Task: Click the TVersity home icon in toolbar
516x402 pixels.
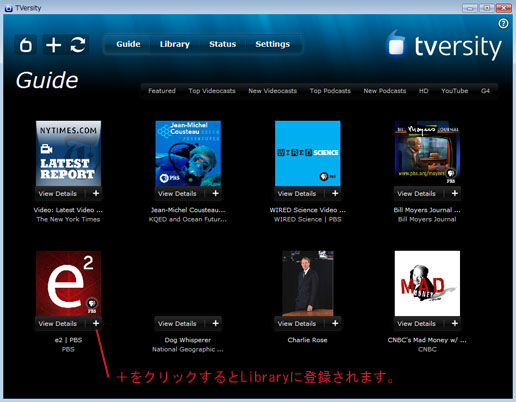Action: click(26, 45)
